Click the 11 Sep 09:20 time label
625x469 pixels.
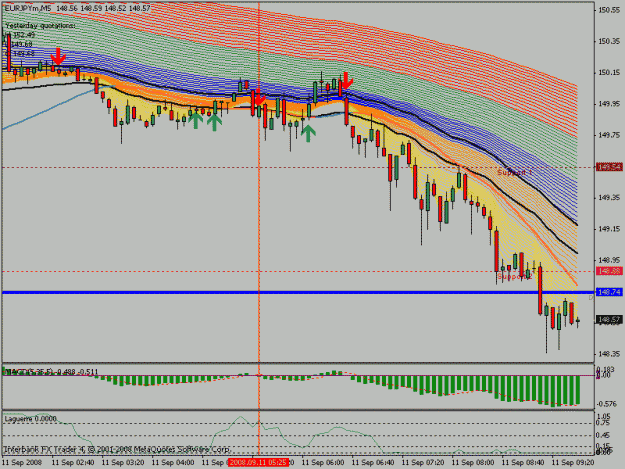573,462
